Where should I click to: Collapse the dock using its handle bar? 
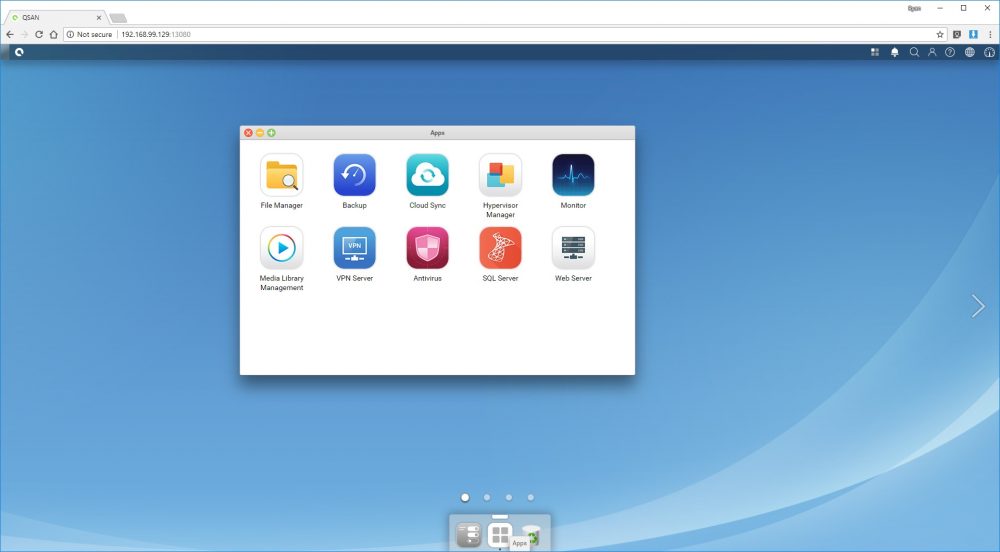pos(500,516)
